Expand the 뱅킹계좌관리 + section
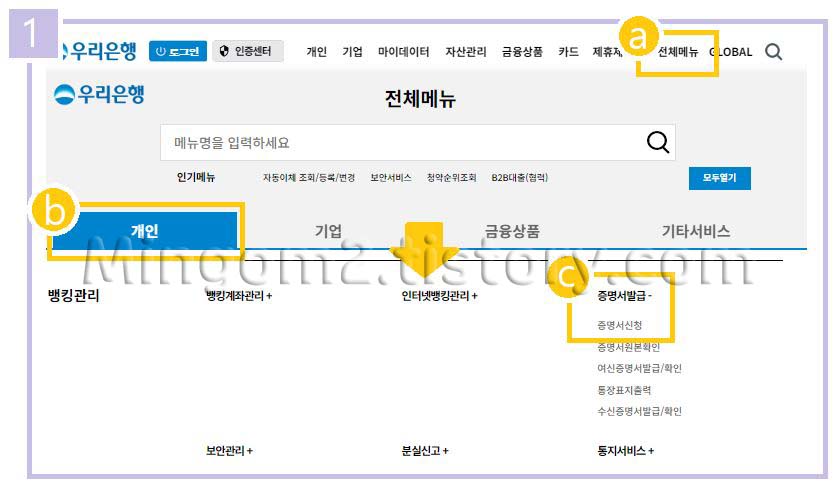Image resolution: width=838 pixels, height=488 pixels. pos(239,296)
